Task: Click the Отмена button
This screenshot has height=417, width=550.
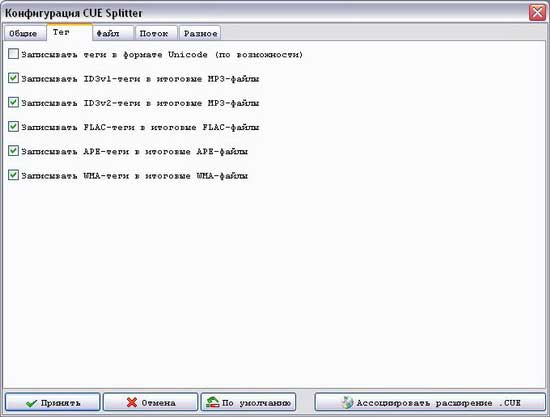Action: (x=150, y=402)
